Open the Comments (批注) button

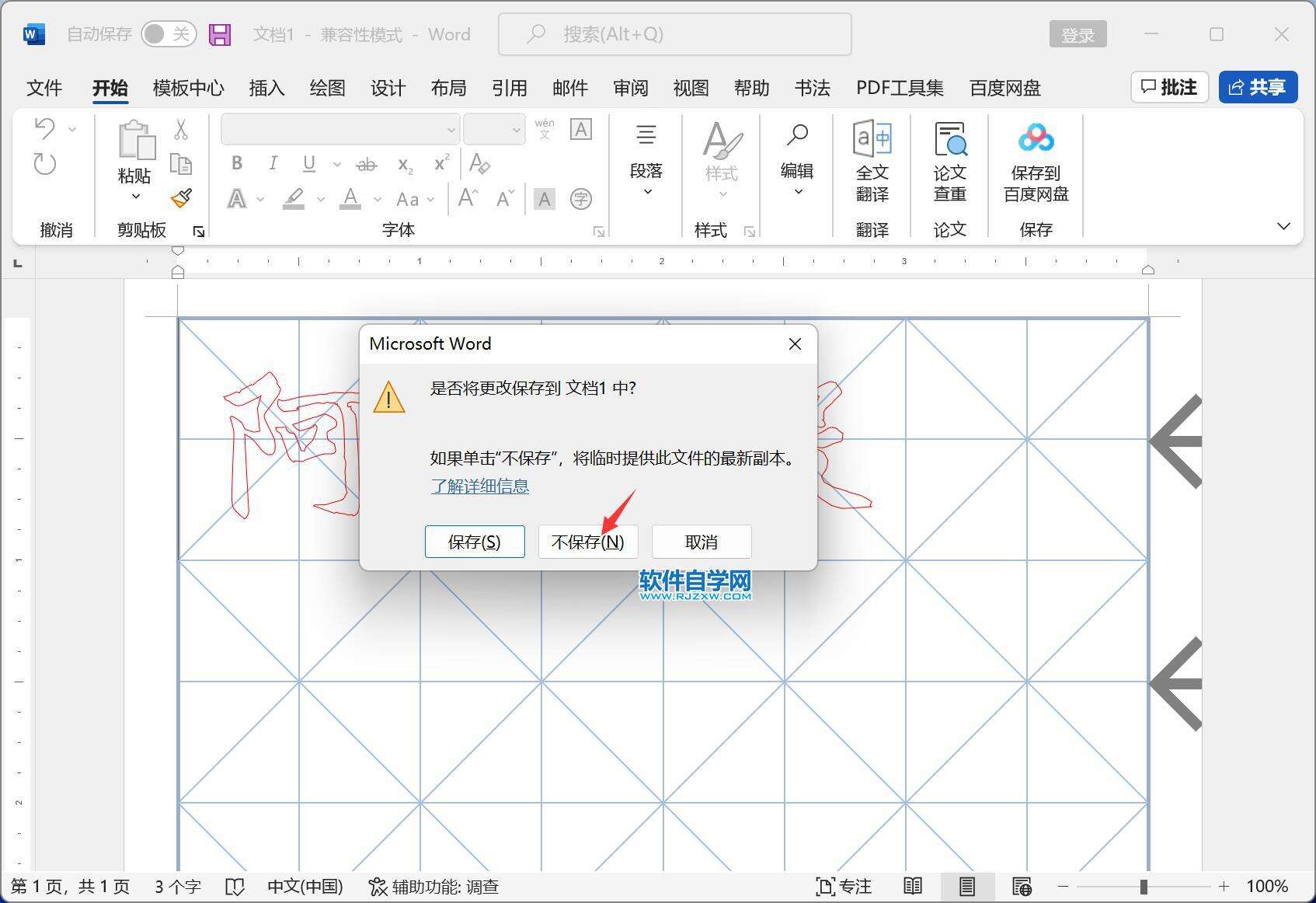[1169, 87]
